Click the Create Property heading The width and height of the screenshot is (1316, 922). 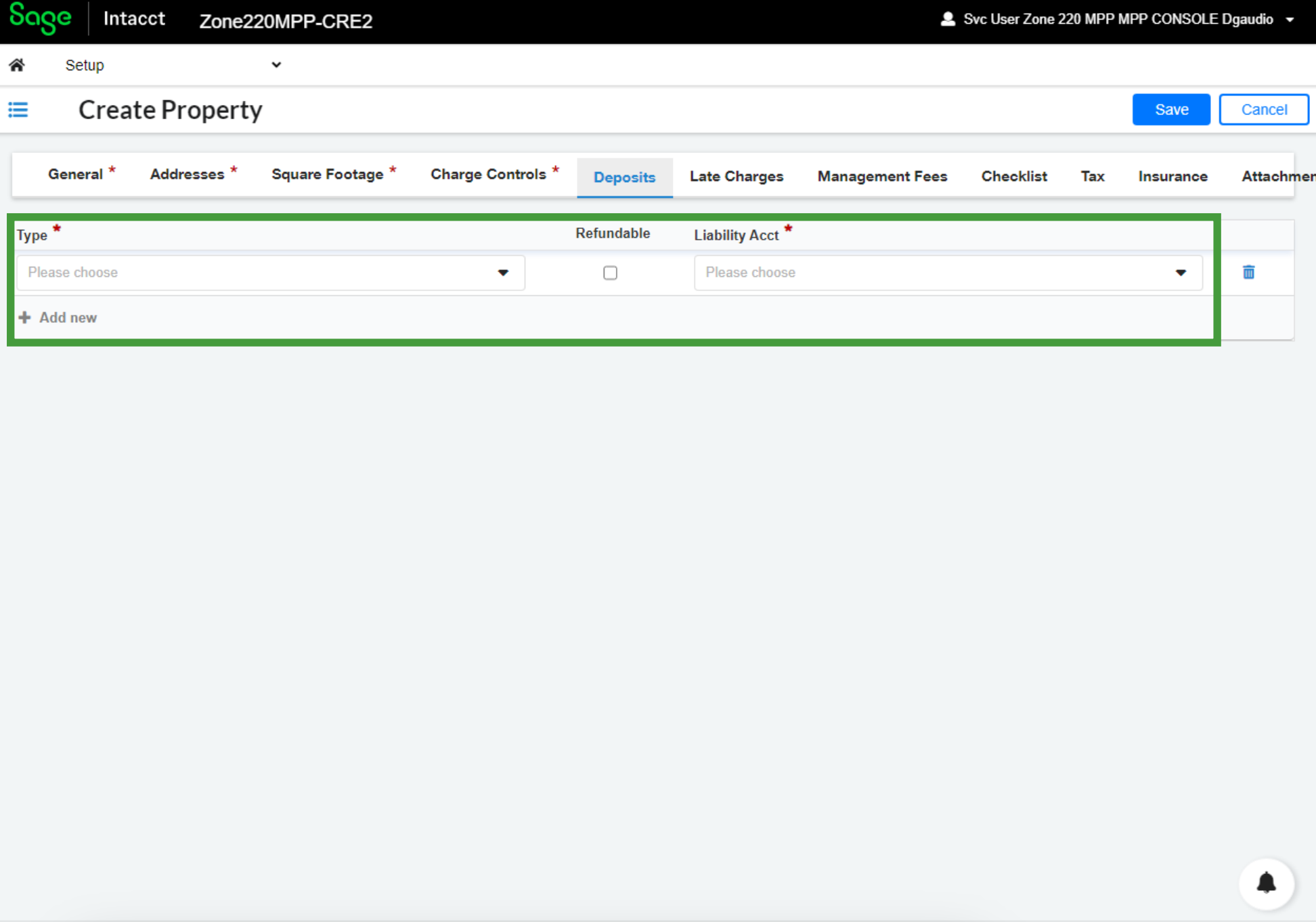point(170,110)
